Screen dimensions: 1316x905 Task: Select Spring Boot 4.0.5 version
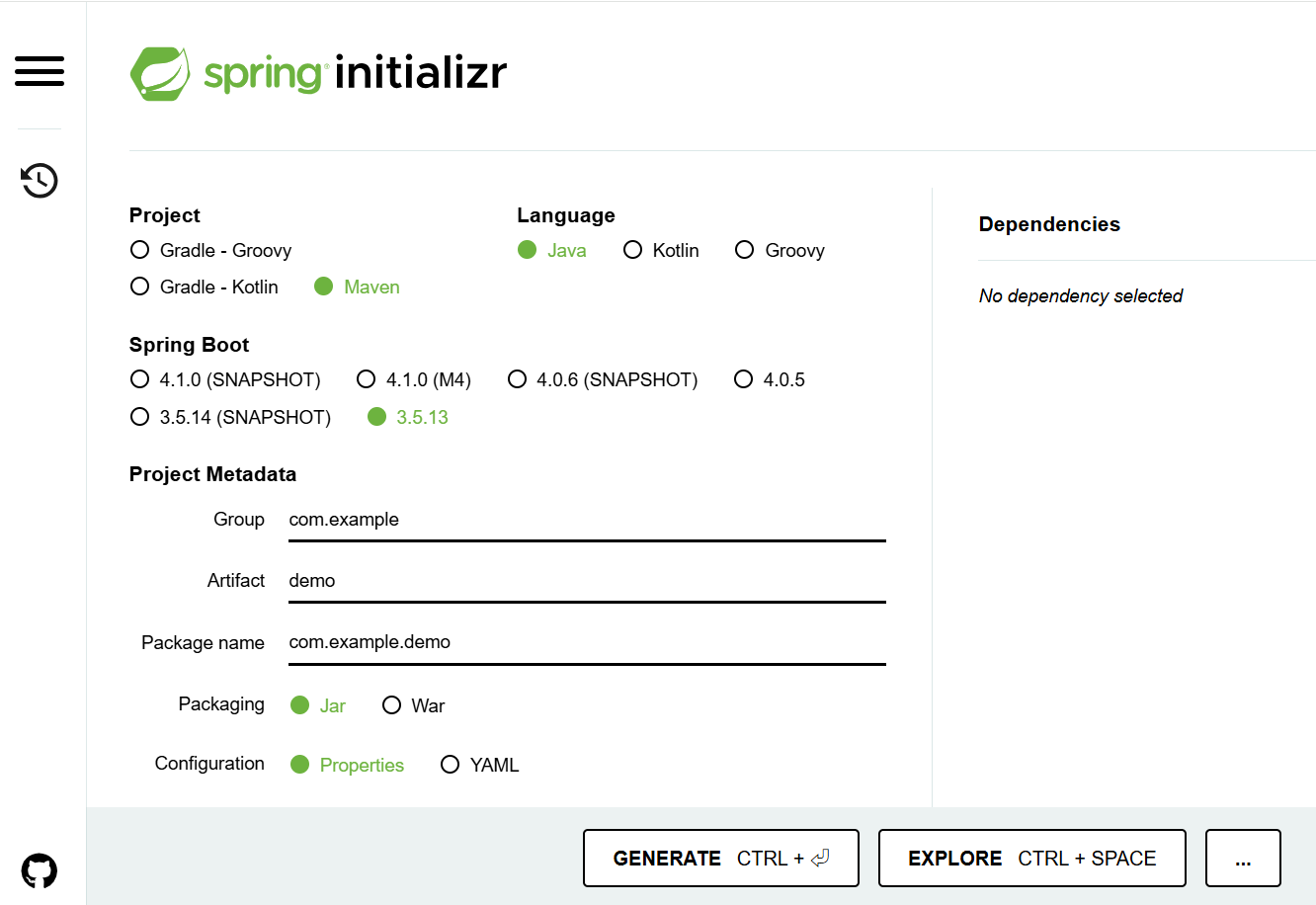[x=744, y=379]
